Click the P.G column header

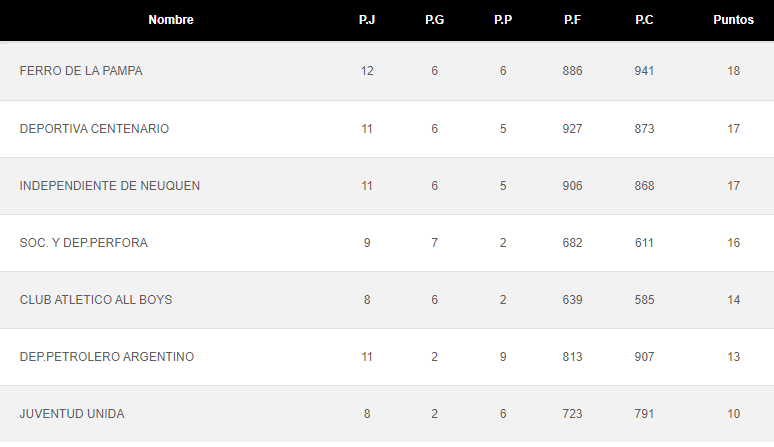pyautogui.click(x=434, y=20)
